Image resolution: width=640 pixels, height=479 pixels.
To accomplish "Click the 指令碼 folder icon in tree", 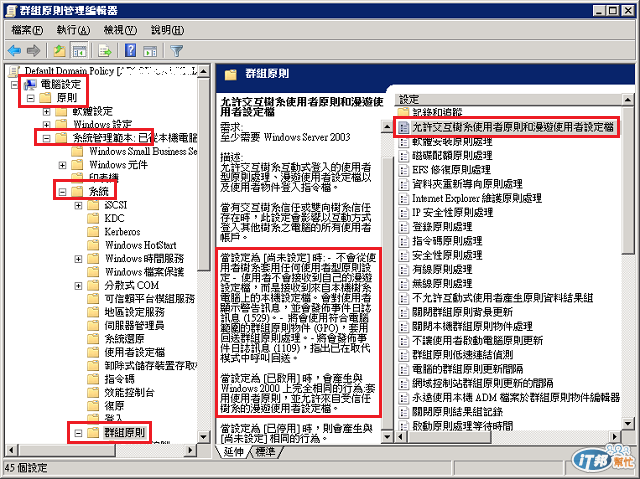I will (93, 379).
